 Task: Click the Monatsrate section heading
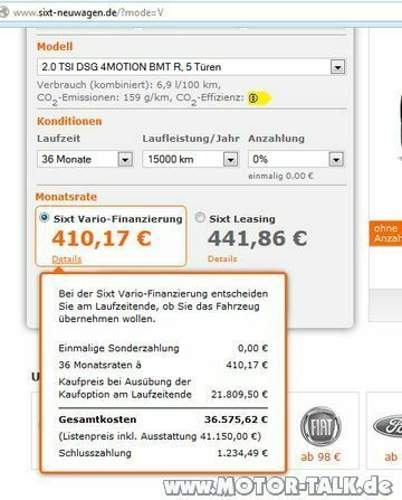click(66, 197)
